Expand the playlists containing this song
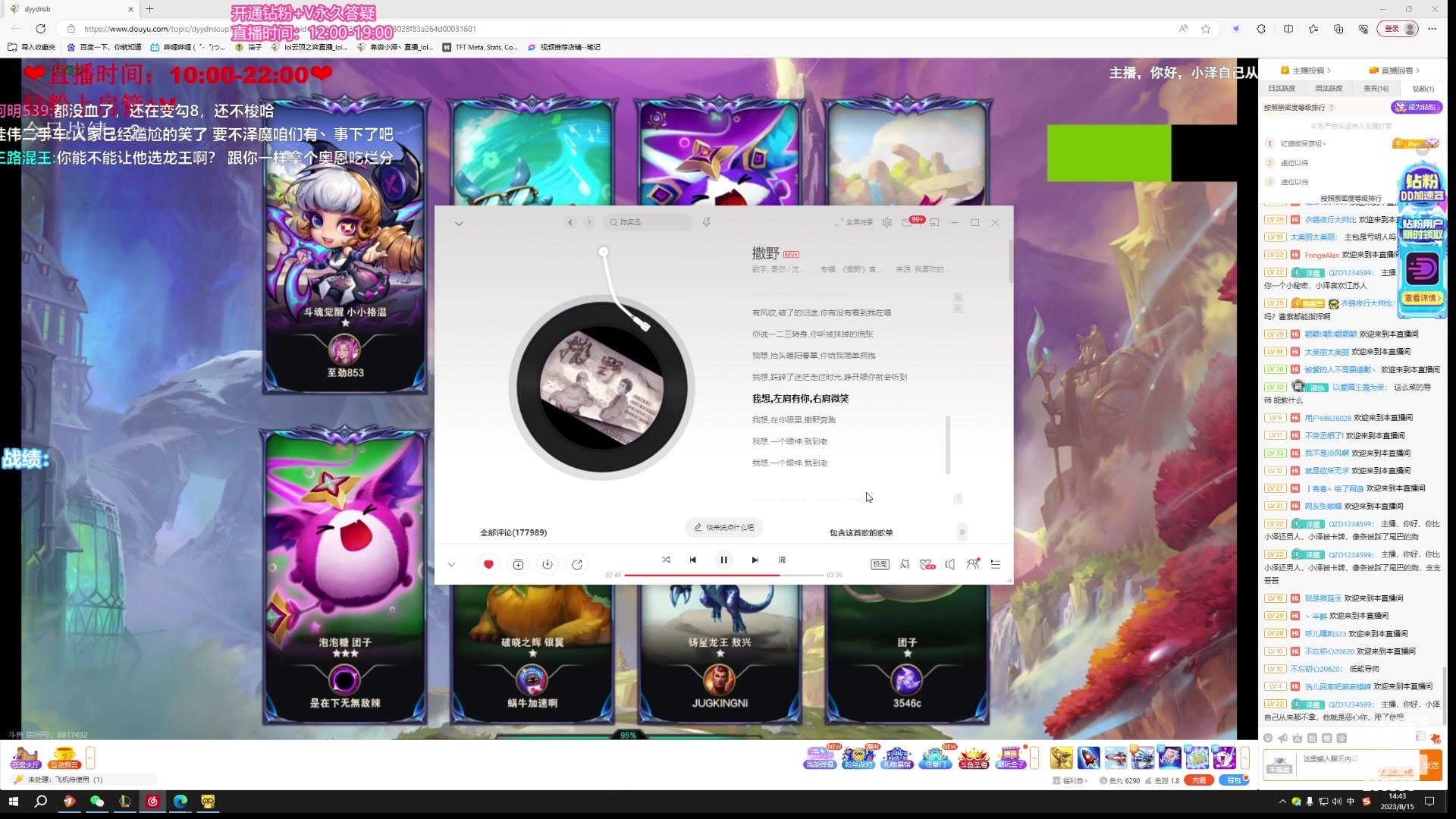This screenshot has width=1456, height=819. point(962,532)
